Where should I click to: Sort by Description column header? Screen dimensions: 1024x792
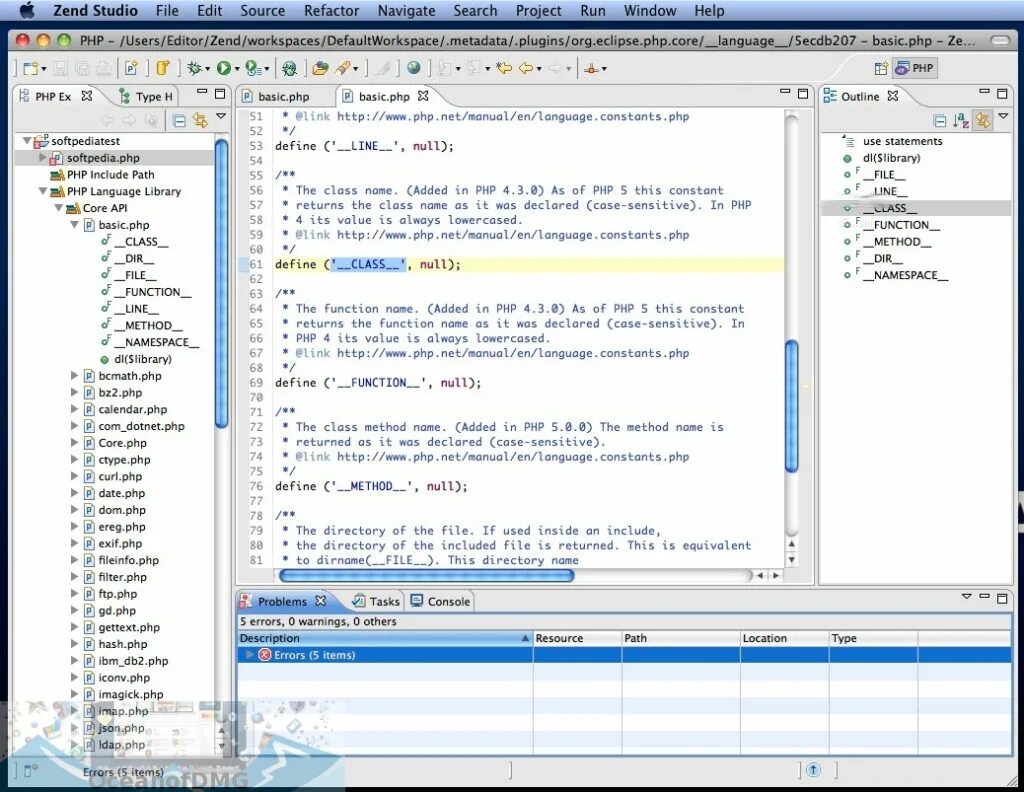385,638
